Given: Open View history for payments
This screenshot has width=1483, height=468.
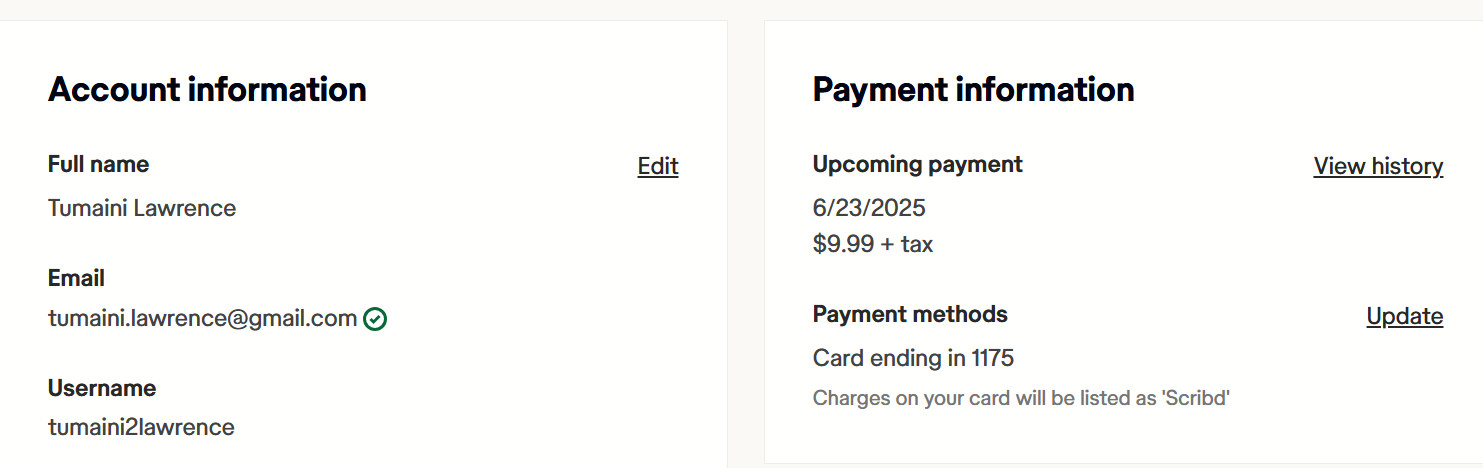Looking at the screenshot, I should pyautogui.click(x=1377, y=166).
